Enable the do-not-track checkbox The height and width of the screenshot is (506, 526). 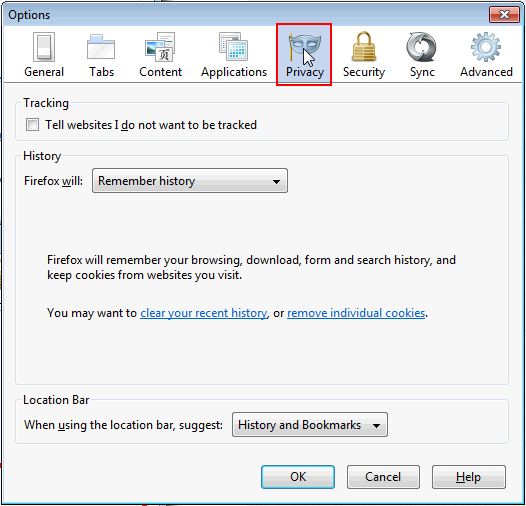coord(33,124)
